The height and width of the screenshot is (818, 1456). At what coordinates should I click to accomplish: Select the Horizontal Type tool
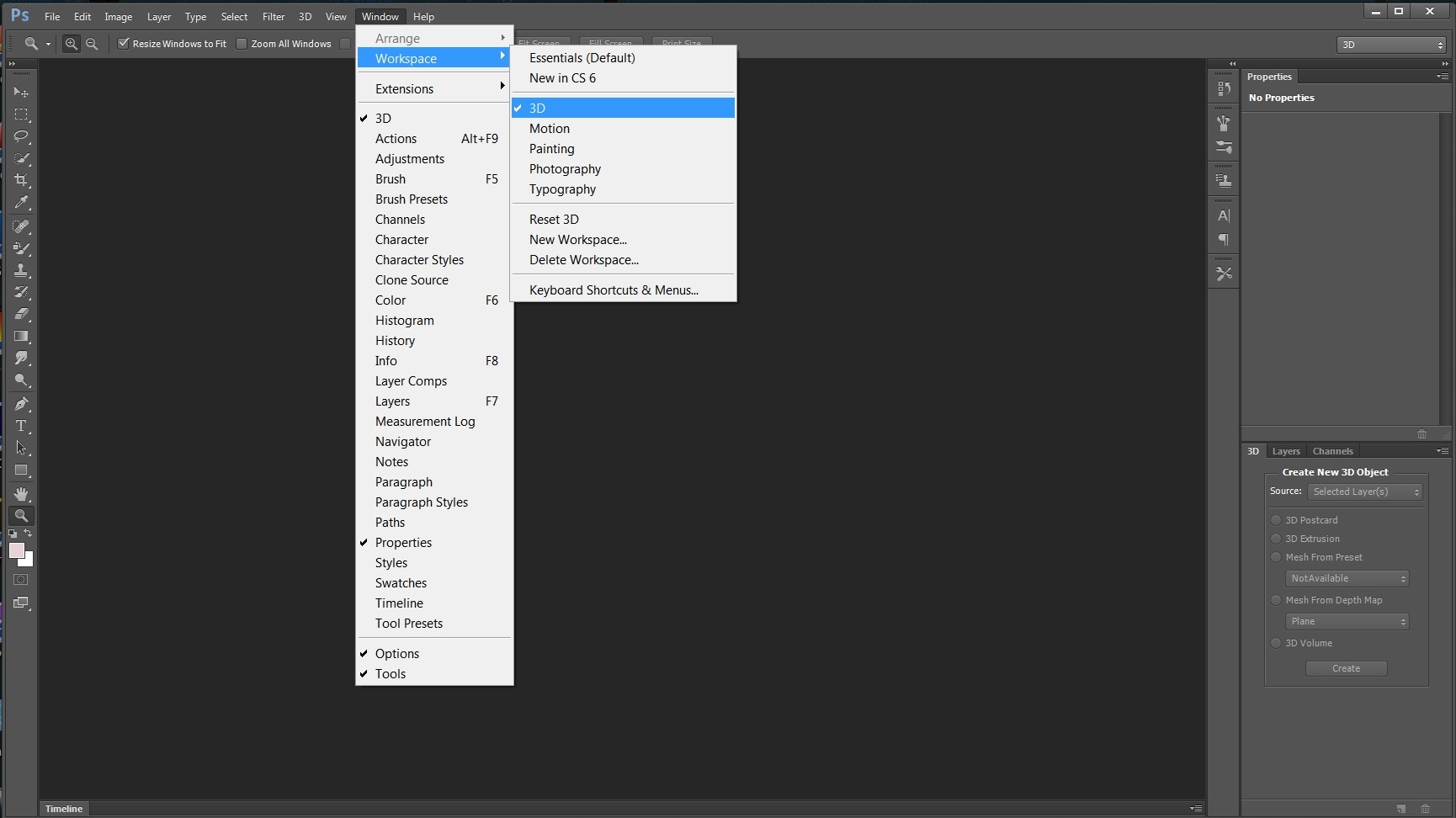21,426
